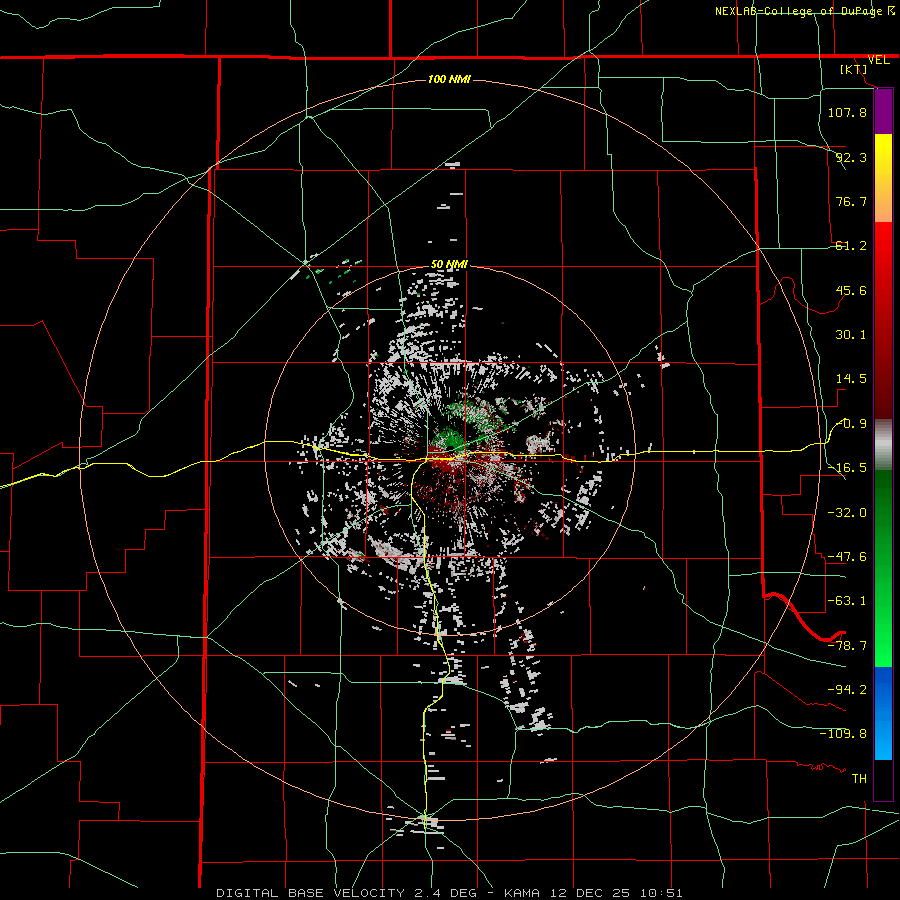Select the 61.2 scale value
Screen dimensions: 900x900
851,246
